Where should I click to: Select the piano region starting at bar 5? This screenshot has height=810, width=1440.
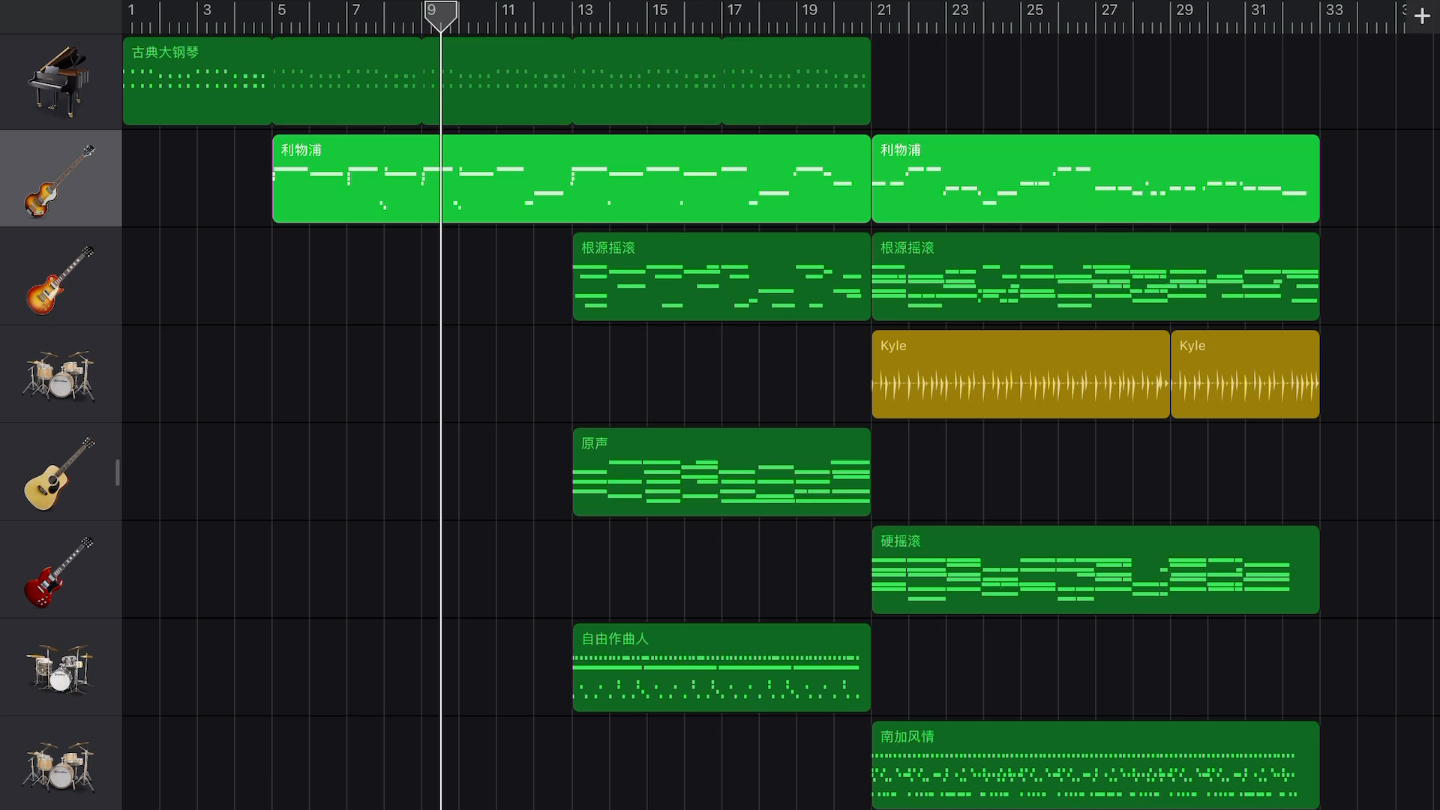click(x=347, y=81)
